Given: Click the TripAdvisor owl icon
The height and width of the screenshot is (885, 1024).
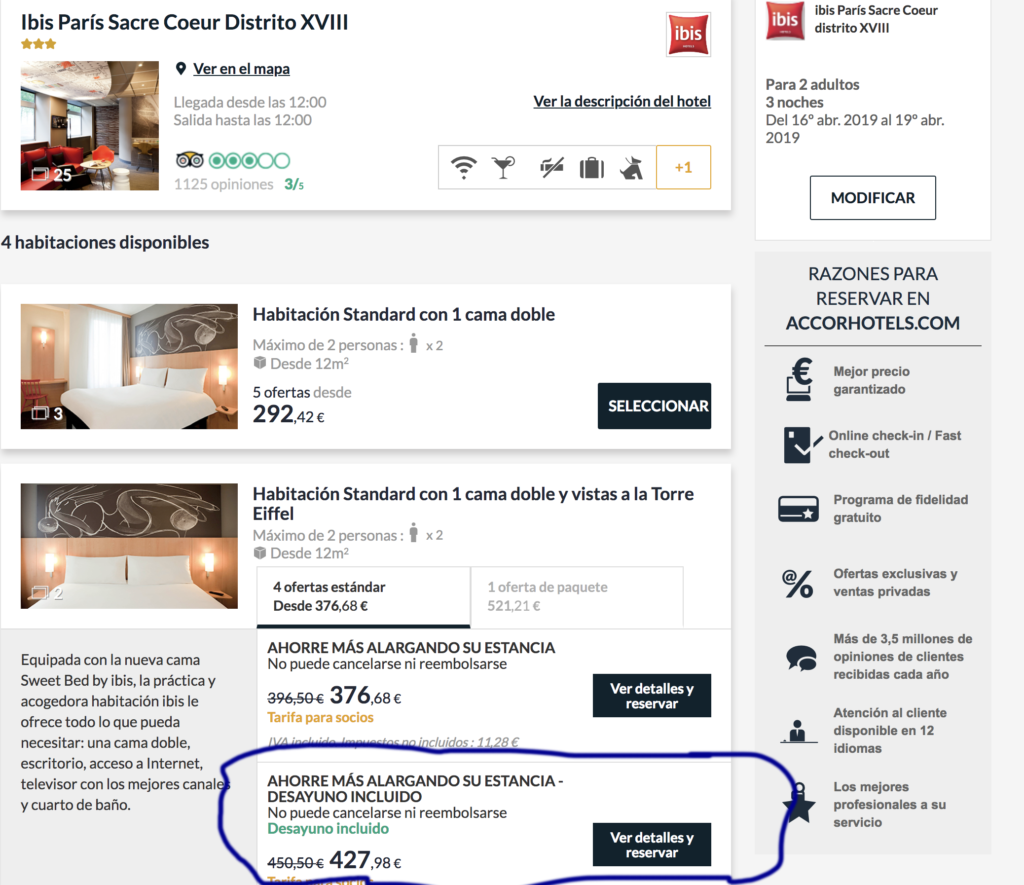Looking at the screenshot, I should [x=190, y=160].
